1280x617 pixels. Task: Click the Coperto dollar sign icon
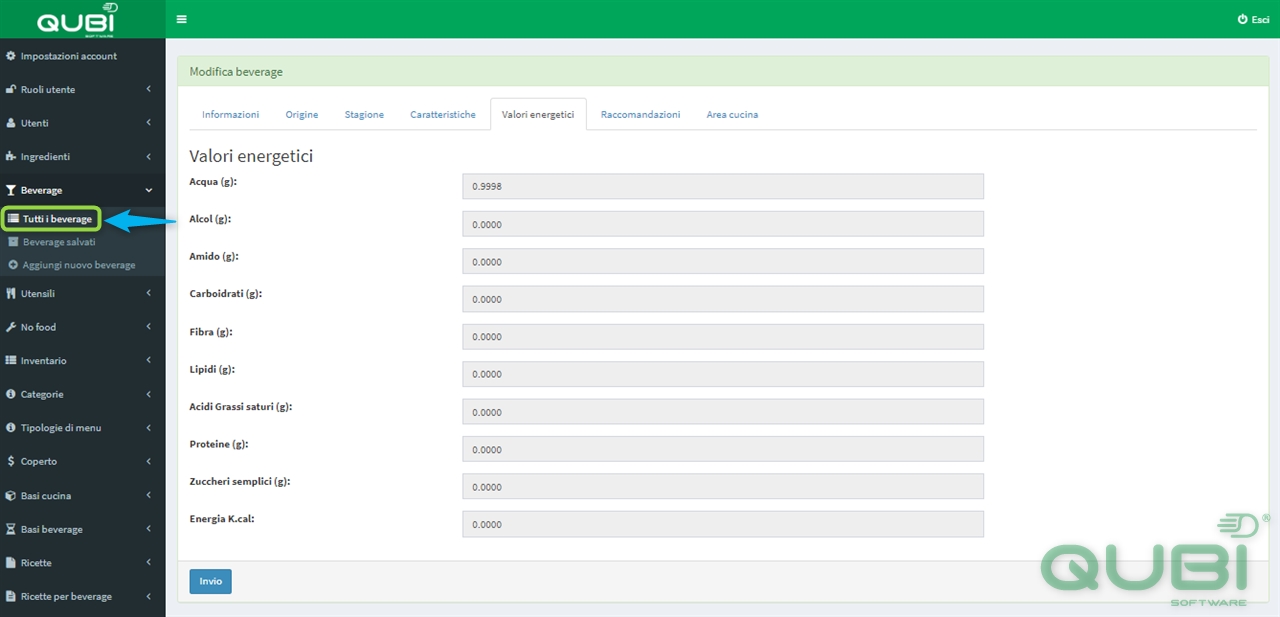11,462
